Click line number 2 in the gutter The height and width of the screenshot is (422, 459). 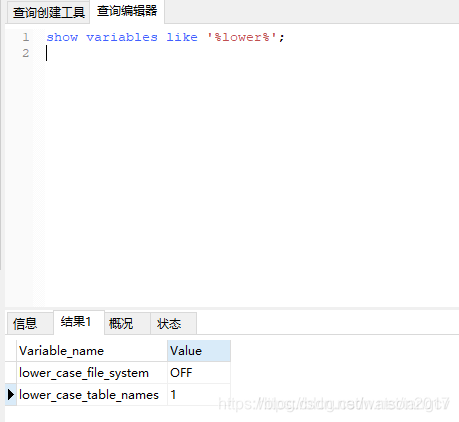(26, 53)
